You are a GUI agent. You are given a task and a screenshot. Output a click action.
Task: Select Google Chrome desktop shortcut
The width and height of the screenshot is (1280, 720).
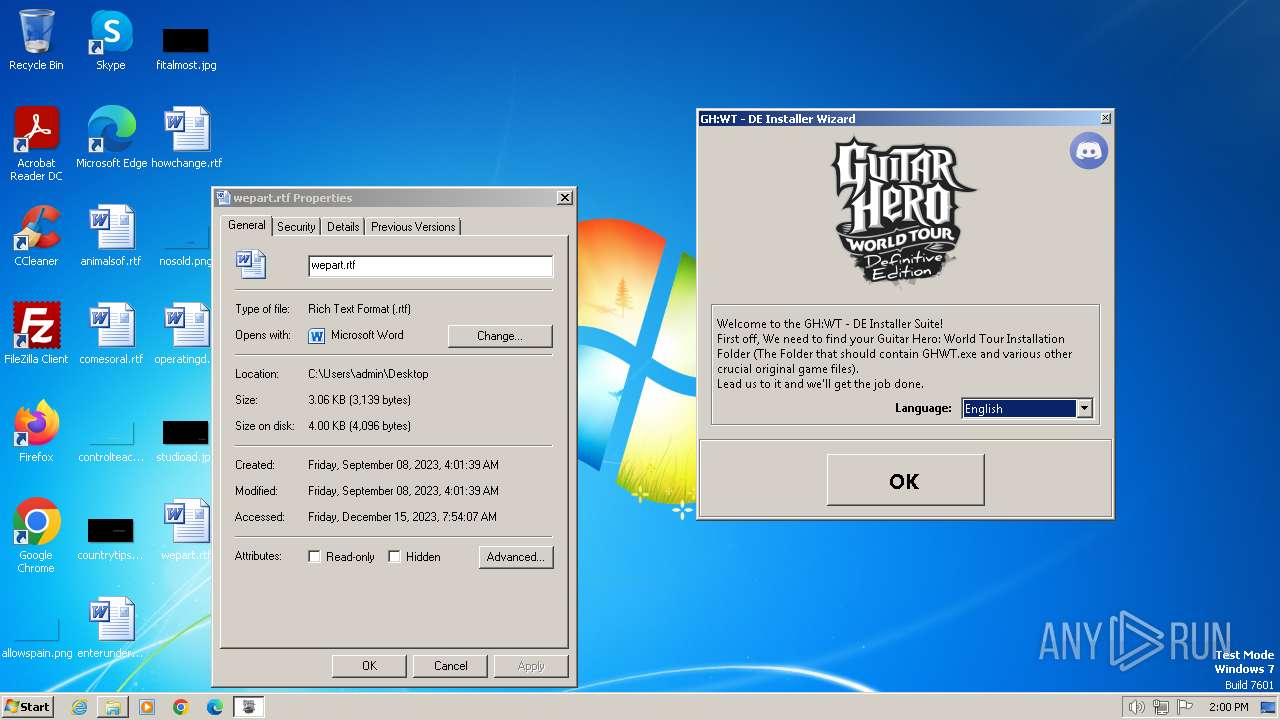point(36,535)
